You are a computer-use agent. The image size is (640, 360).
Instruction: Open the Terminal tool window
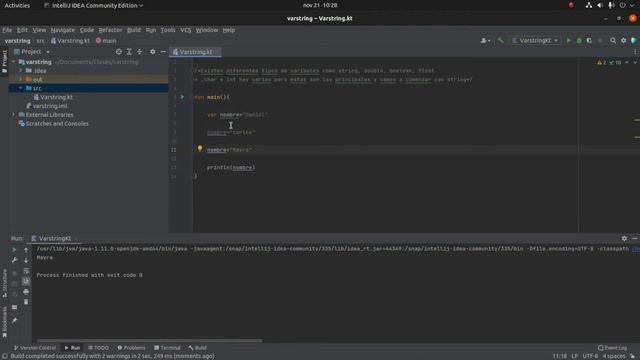pyautogui.click(x=167, y=348)
